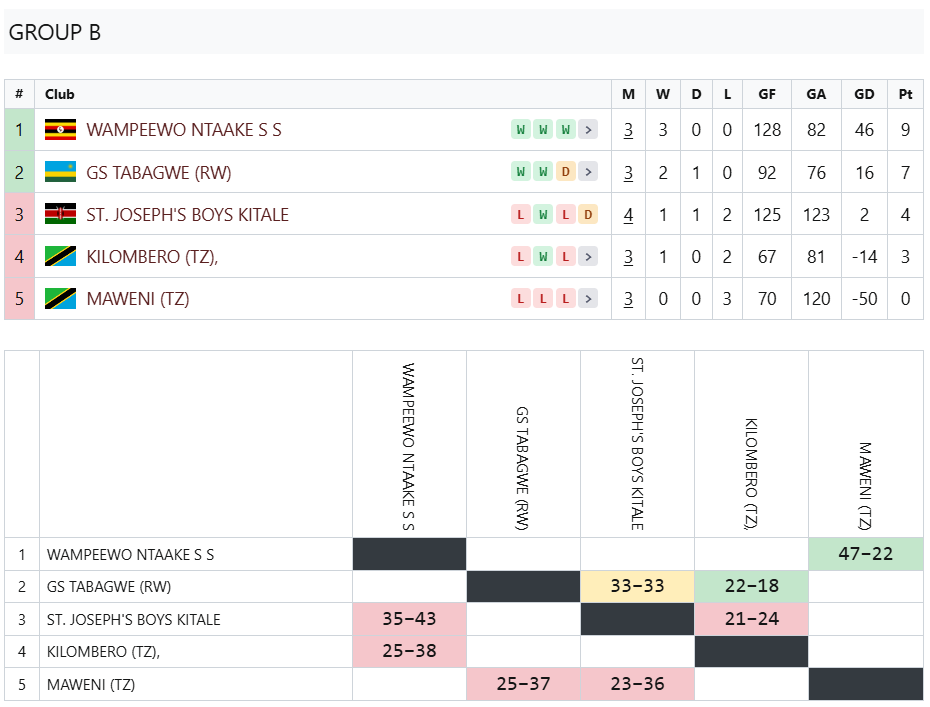The width and height of the screenshot is (930, 707).
Task: Click the 23–36 result in Maweni row
Action: [638, 684]
